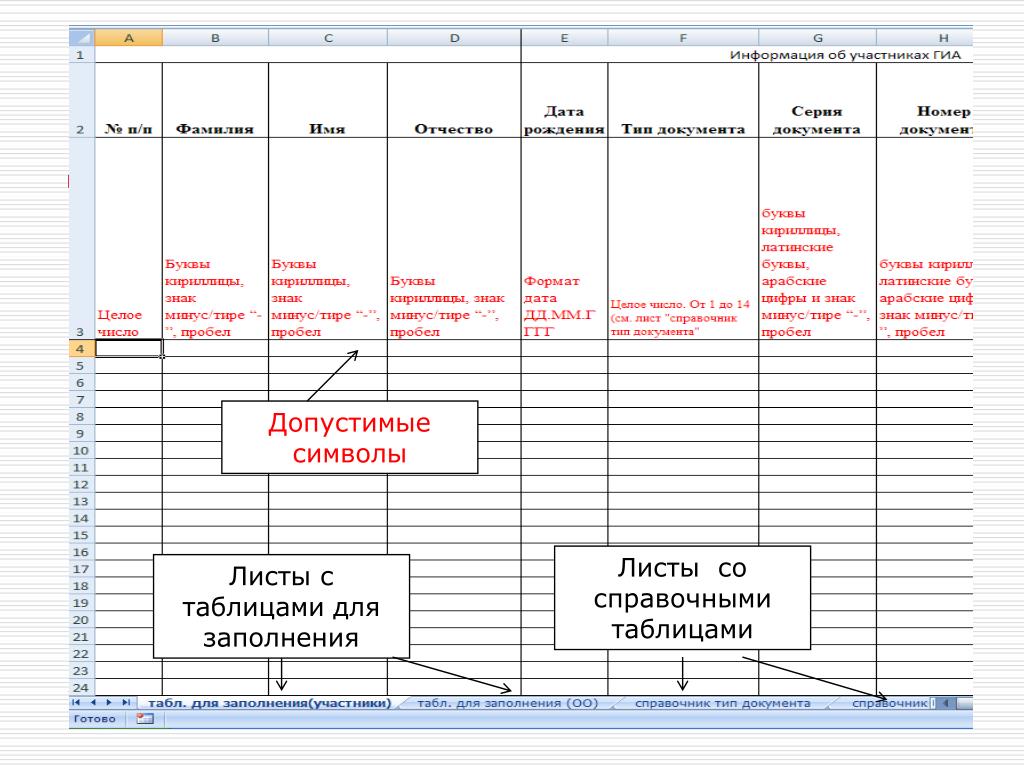The width and height of the screenshot is (1024, 768).
Task: Click the 'Целое число' hint cell
Action: click(x=129, y=238)
